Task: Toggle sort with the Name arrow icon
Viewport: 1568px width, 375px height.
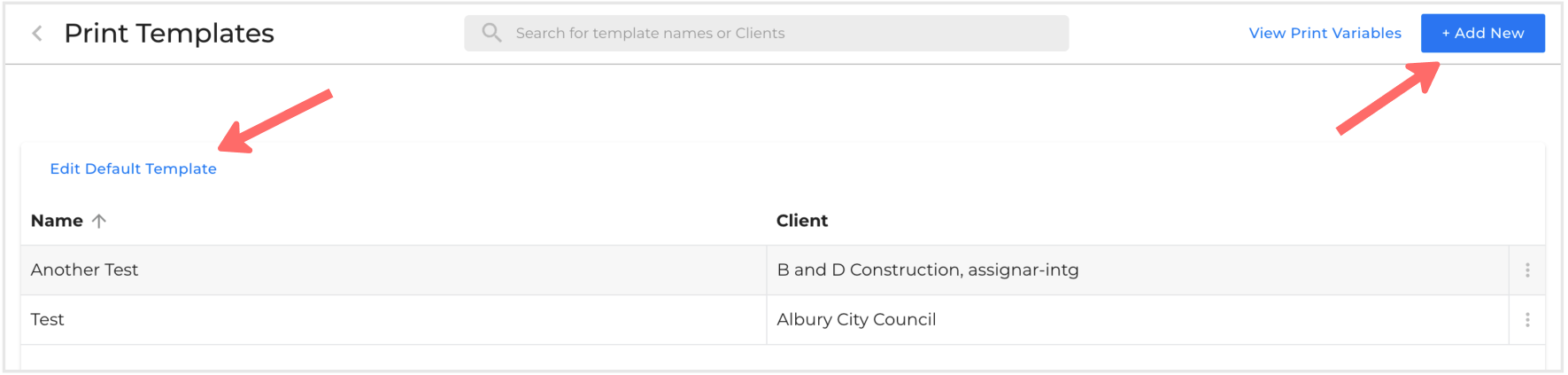Action: [x=99, y=221]
